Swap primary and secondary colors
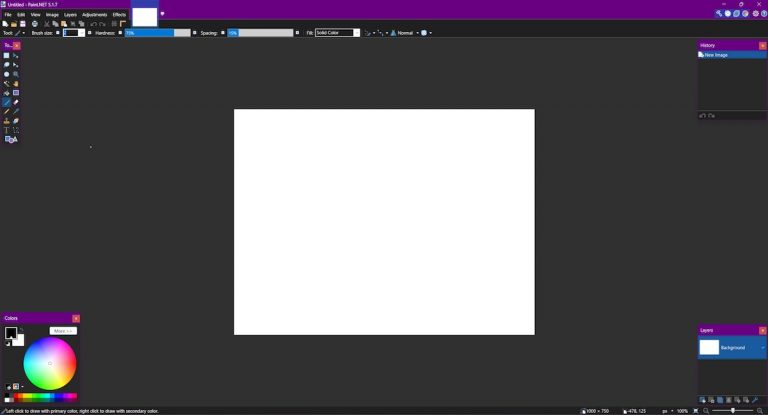The image size is (768, 415). coord(22,328)
